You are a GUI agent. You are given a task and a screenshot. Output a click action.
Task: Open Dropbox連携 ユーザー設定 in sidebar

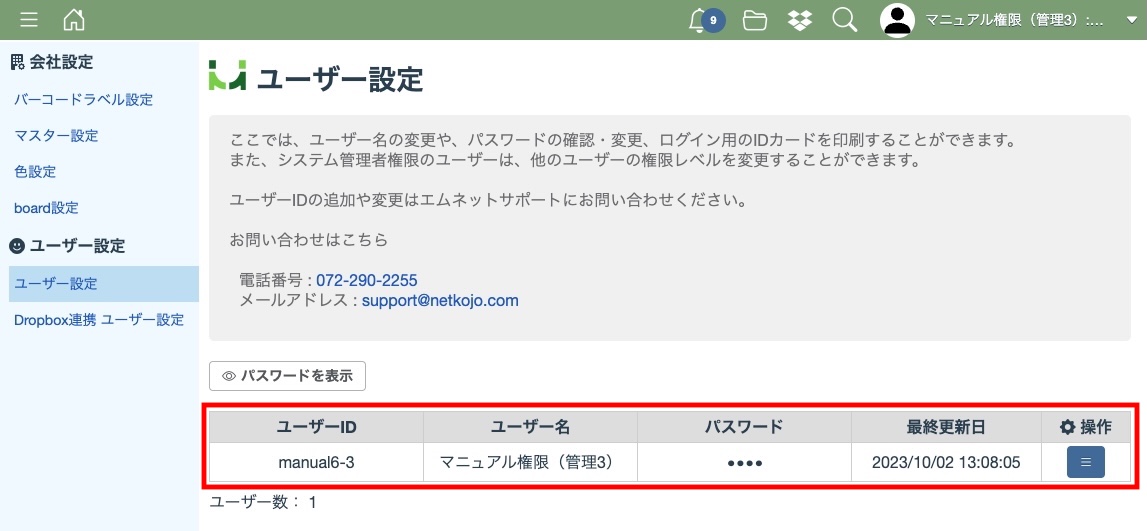(x=99, y=320)
